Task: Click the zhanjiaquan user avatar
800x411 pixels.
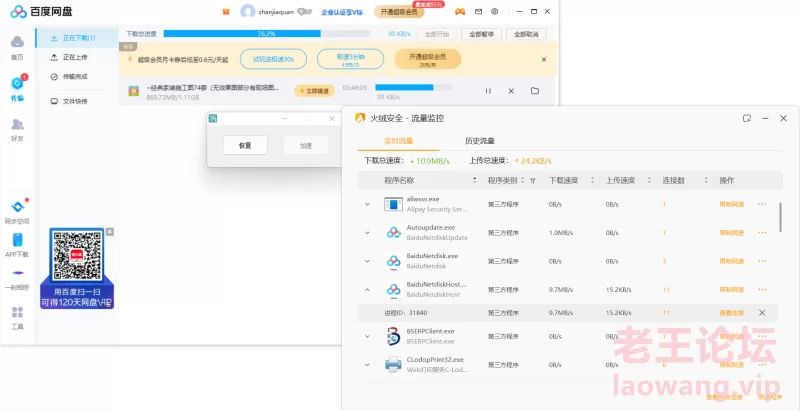Action: coord(248,12)
